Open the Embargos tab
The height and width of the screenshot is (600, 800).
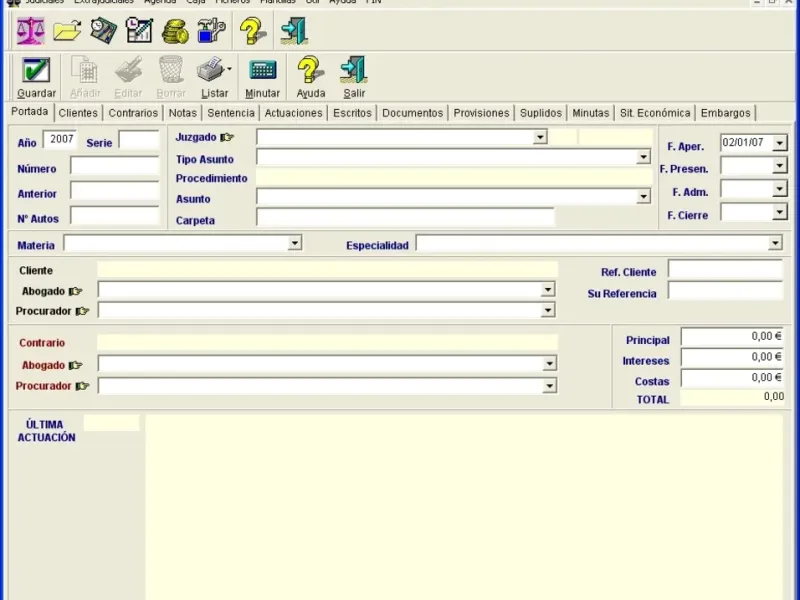coord(725,113)
